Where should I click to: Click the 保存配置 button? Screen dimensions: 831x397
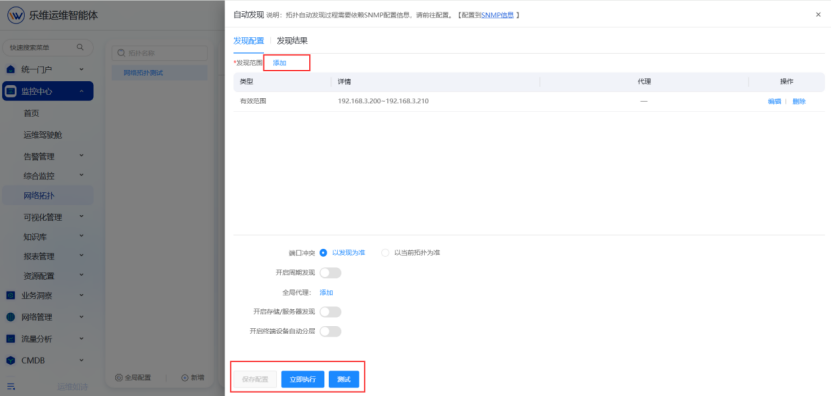click(x=255, y=380)
